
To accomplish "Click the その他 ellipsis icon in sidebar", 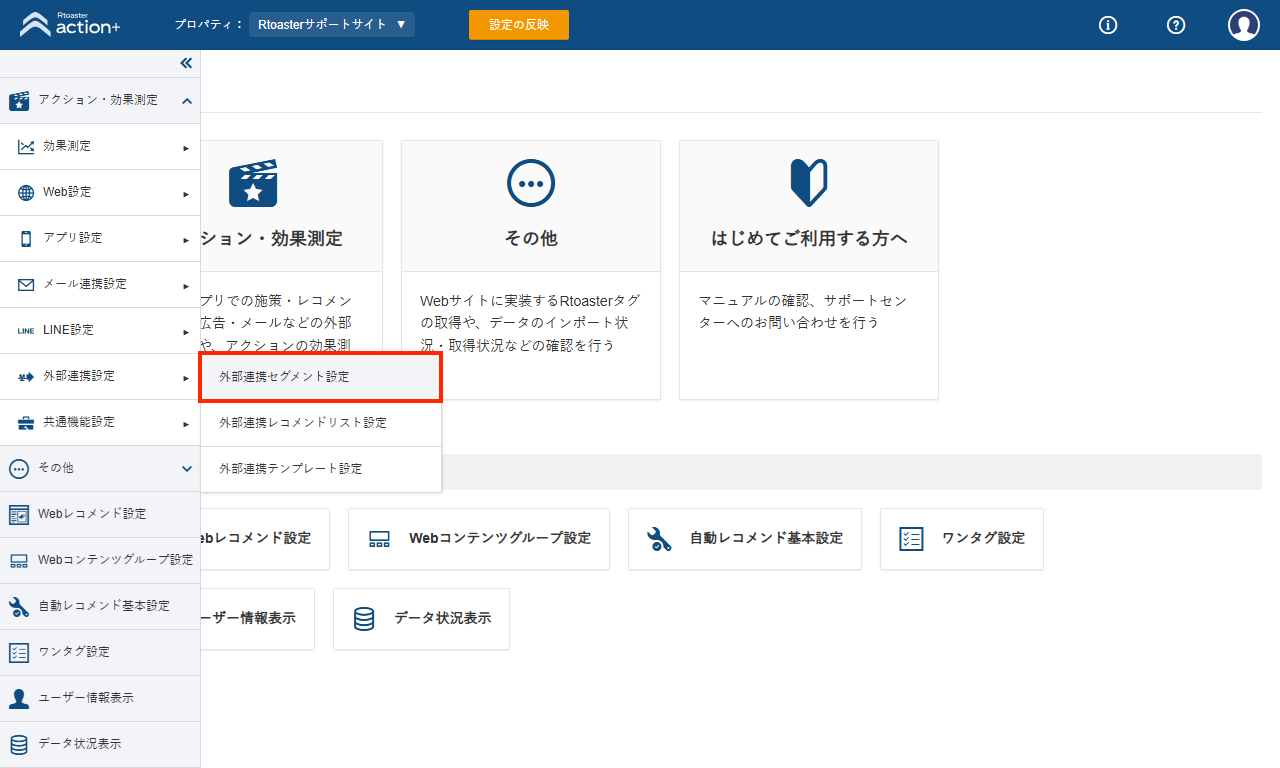I will [19, 469].
